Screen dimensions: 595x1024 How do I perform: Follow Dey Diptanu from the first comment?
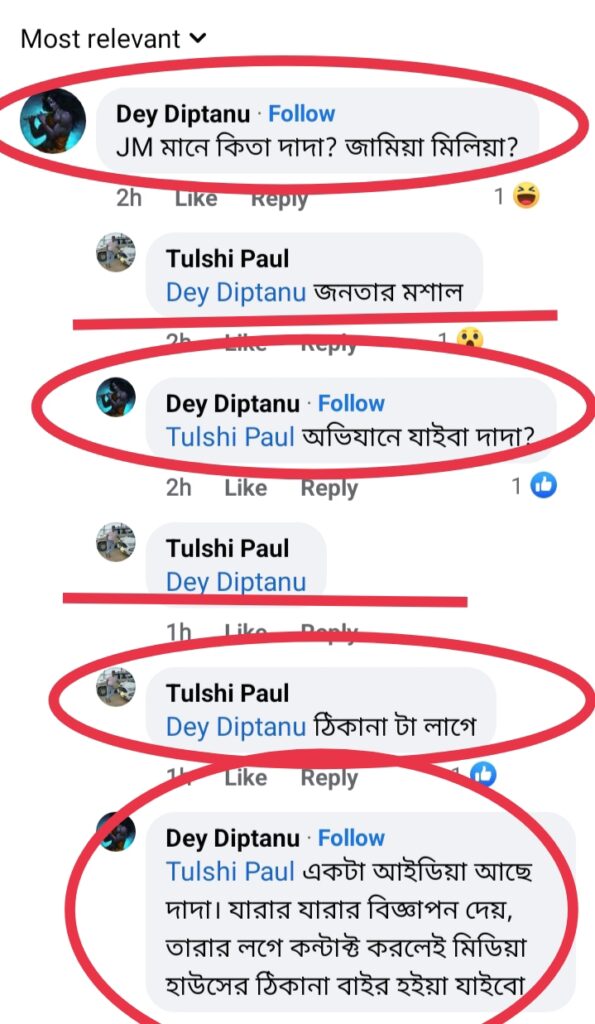(x=302, y=114)
